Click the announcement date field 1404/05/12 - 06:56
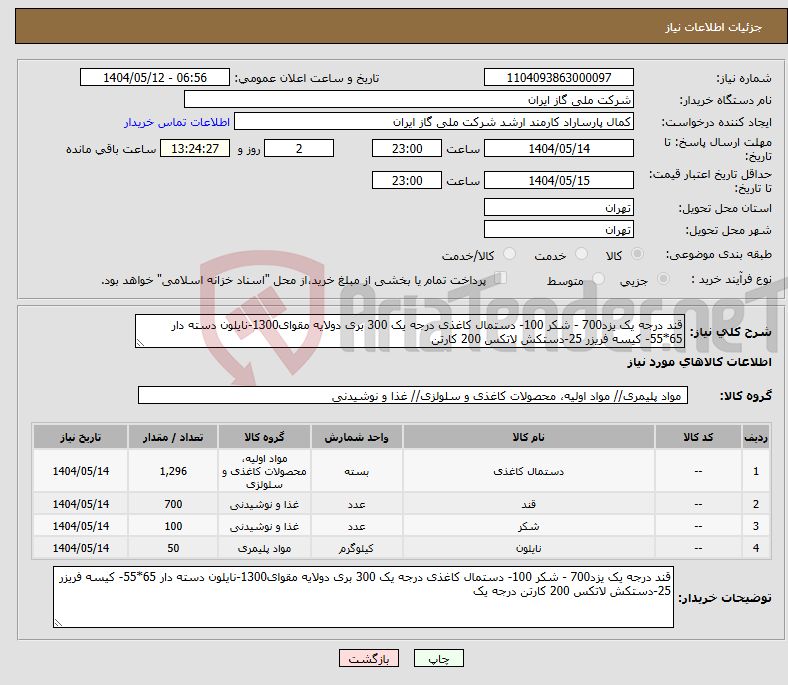The height and width of the screenshot is (685, 788). coord(155,77)
